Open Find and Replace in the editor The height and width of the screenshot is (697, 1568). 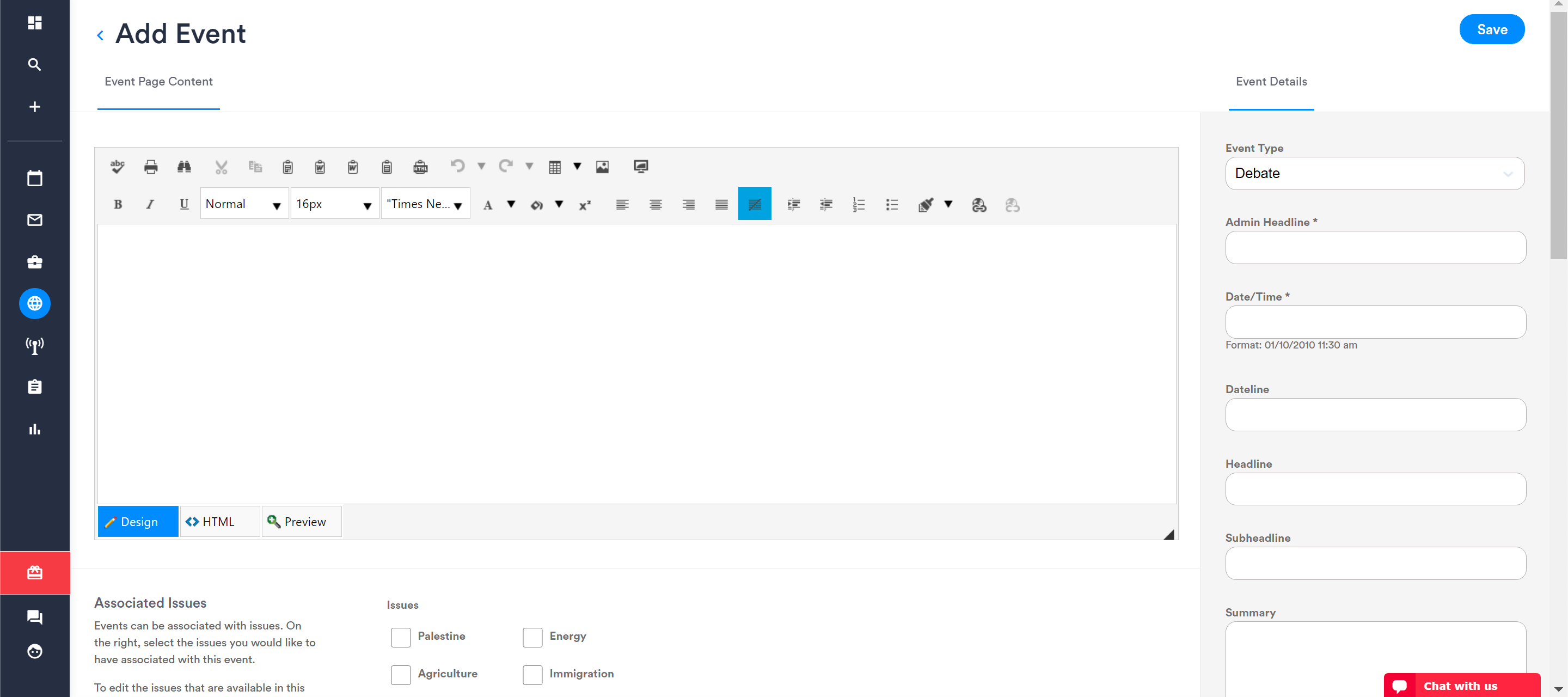click(x=184, y=166)
